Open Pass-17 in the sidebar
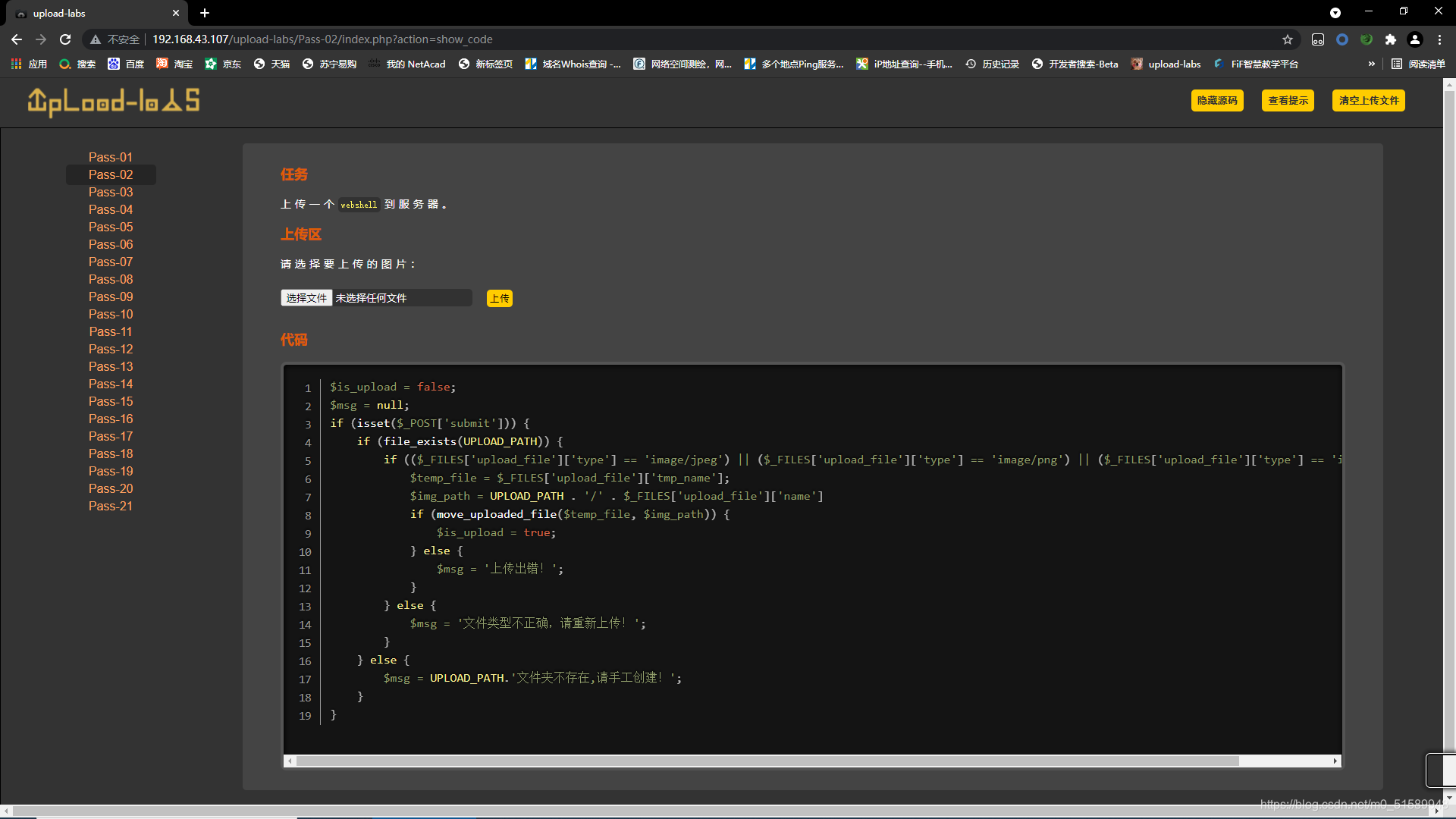The image size is (1456, 819). tap(111, 436)
